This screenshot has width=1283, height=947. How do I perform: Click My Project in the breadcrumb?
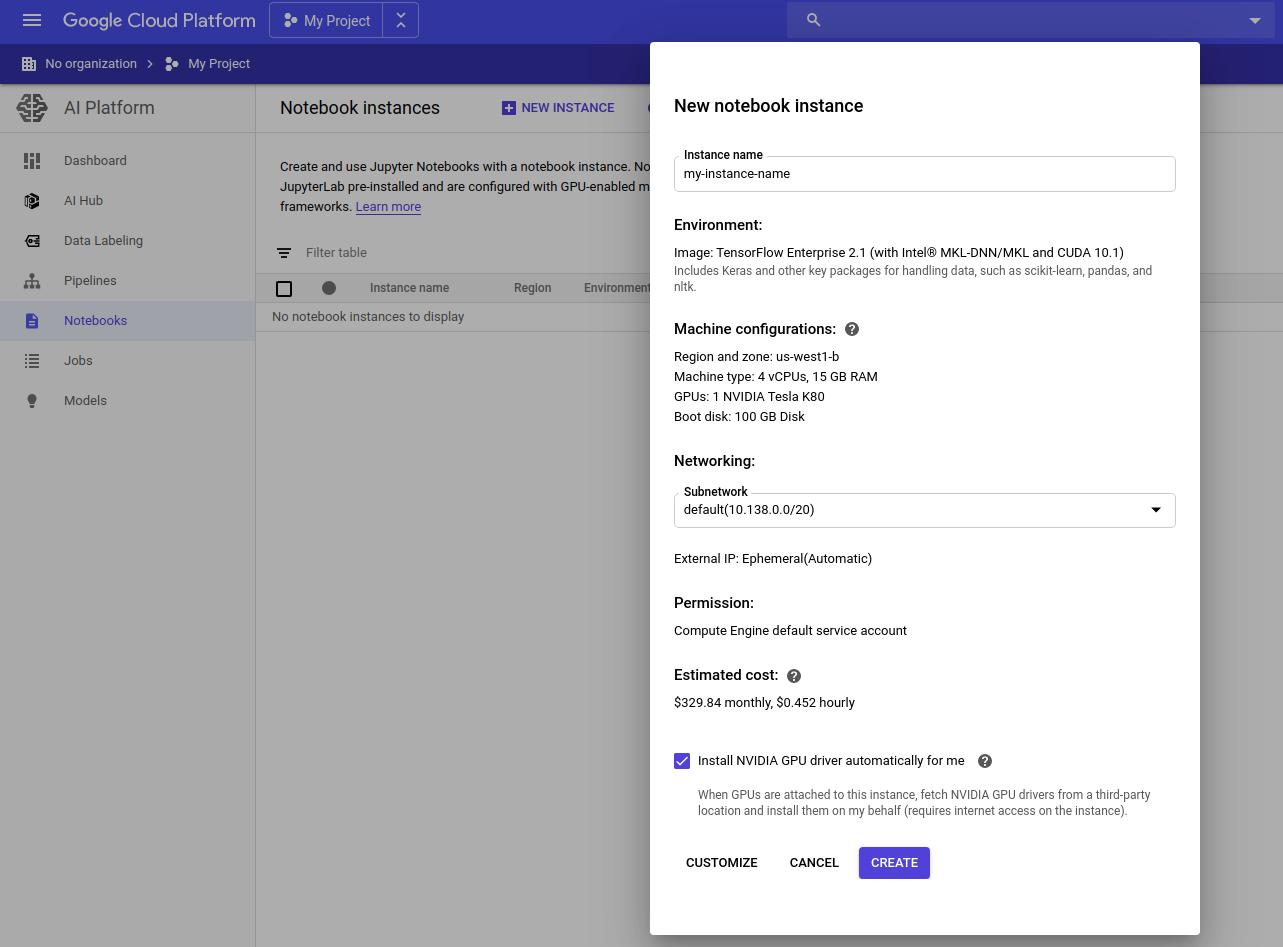[x=219, y=64]
